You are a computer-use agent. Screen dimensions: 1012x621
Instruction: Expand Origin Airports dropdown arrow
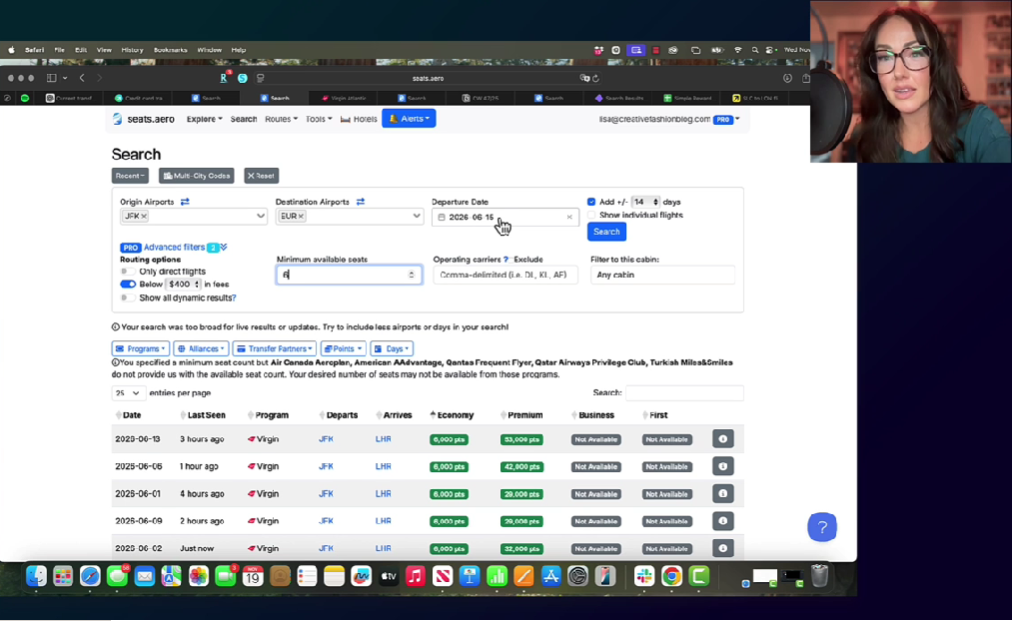coord(260,216)
